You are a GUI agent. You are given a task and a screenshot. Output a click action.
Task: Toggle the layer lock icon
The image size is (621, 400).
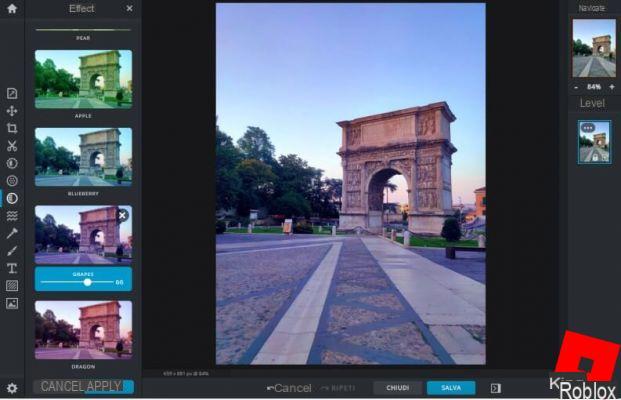(595, 157)
